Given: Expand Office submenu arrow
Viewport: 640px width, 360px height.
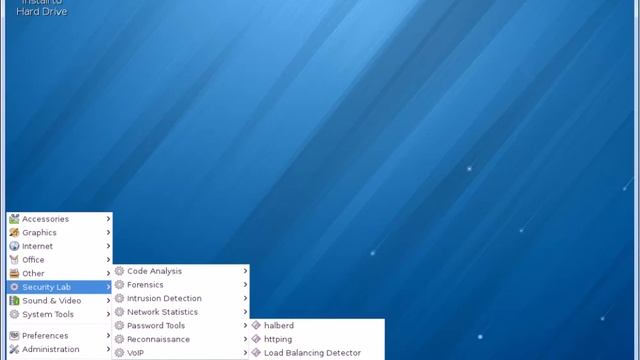Looking at the screenshot, I should pyautogui.click(x=108, y=260).
